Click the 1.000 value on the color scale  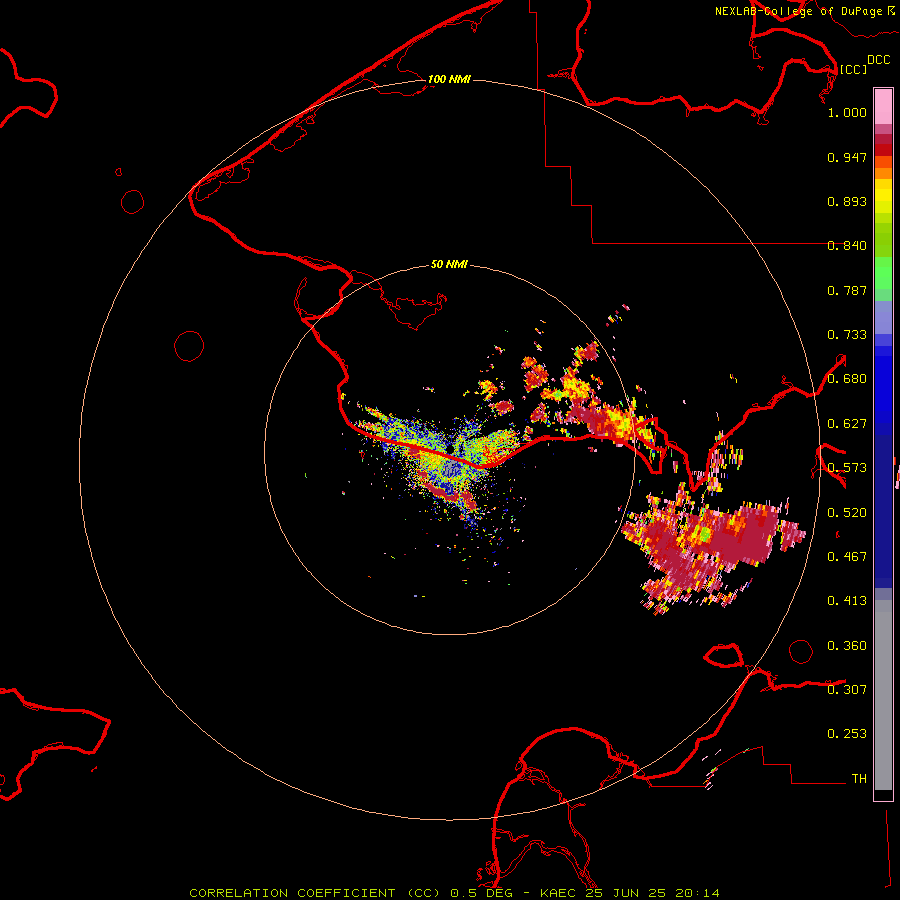pyautogui.click(x=847, y=112)
